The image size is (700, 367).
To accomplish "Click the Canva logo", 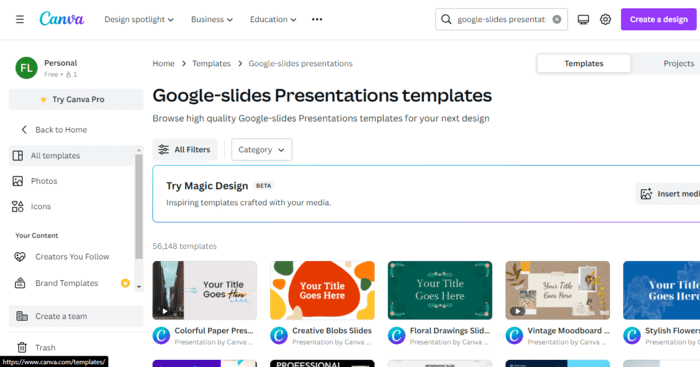I will [62, 19].
